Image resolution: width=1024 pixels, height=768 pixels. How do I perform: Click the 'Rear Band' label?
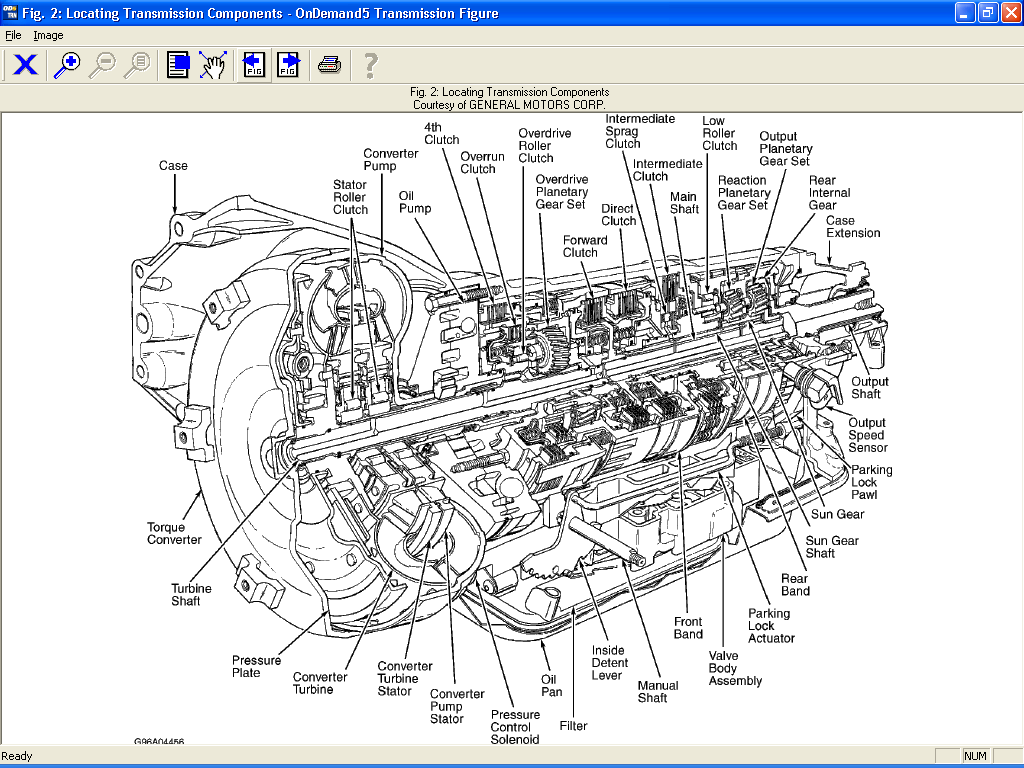(795, 584)
